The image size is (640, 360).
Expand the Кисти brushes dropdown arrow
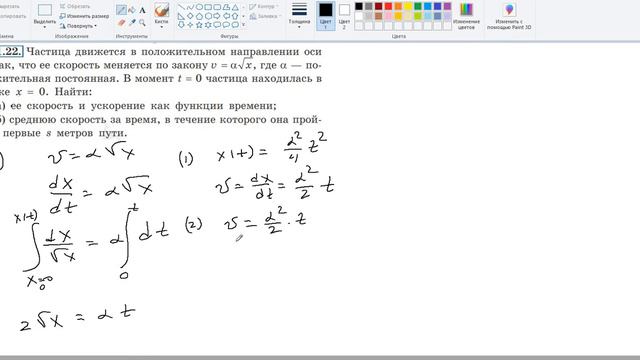(162, 27)
